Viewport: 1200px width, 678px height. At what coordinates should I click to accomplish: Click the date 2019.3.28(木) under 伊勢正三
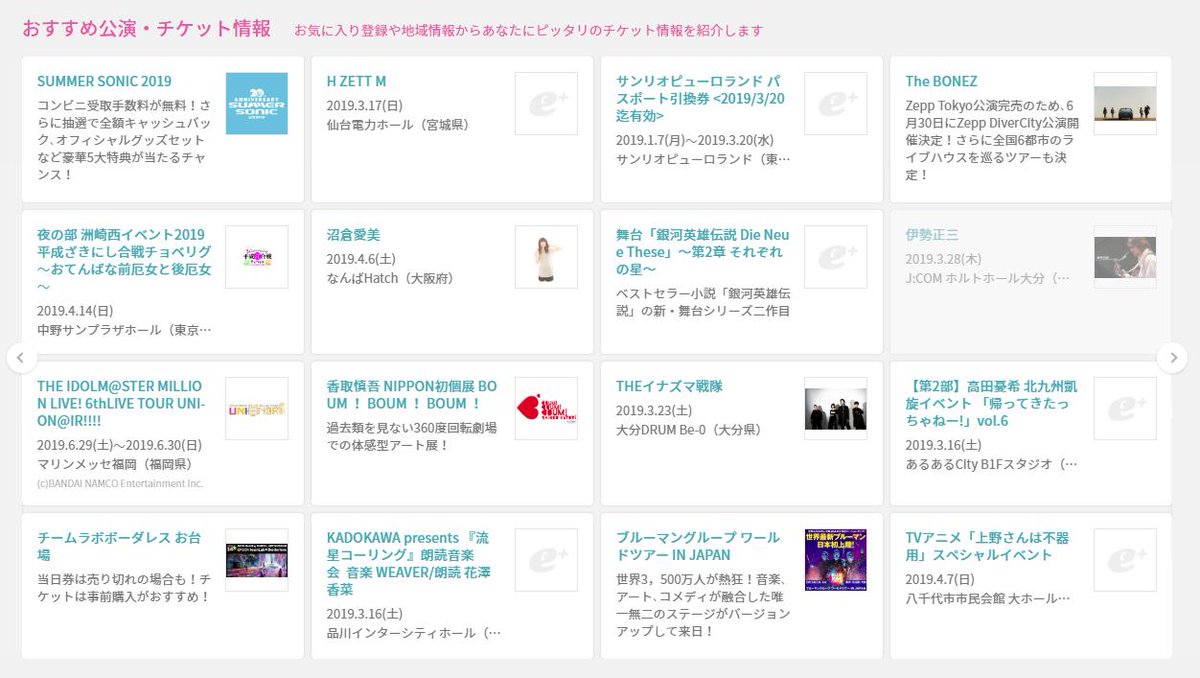coord(944,258)
